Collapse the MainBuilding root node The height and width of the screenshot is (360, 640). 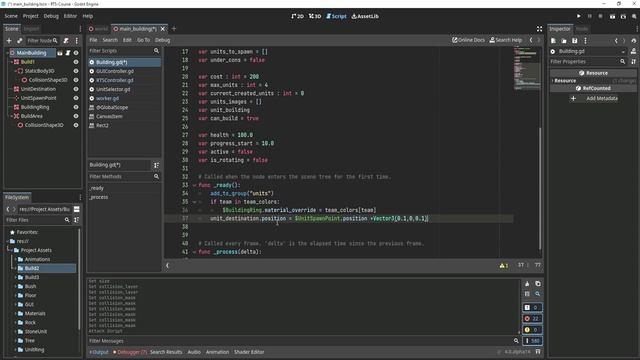pos(7,53)
